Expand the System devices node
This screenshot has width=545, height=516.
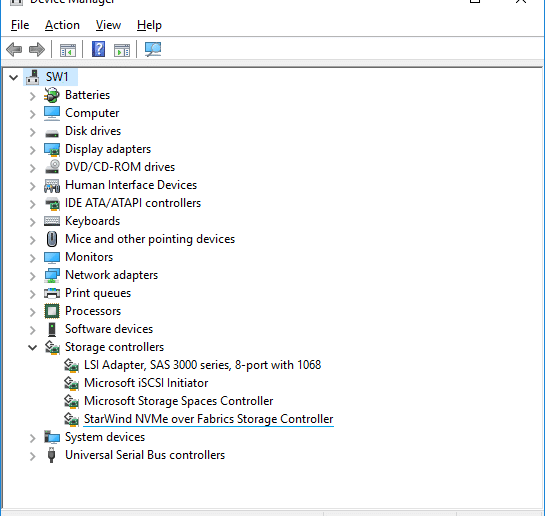(32, 438)
